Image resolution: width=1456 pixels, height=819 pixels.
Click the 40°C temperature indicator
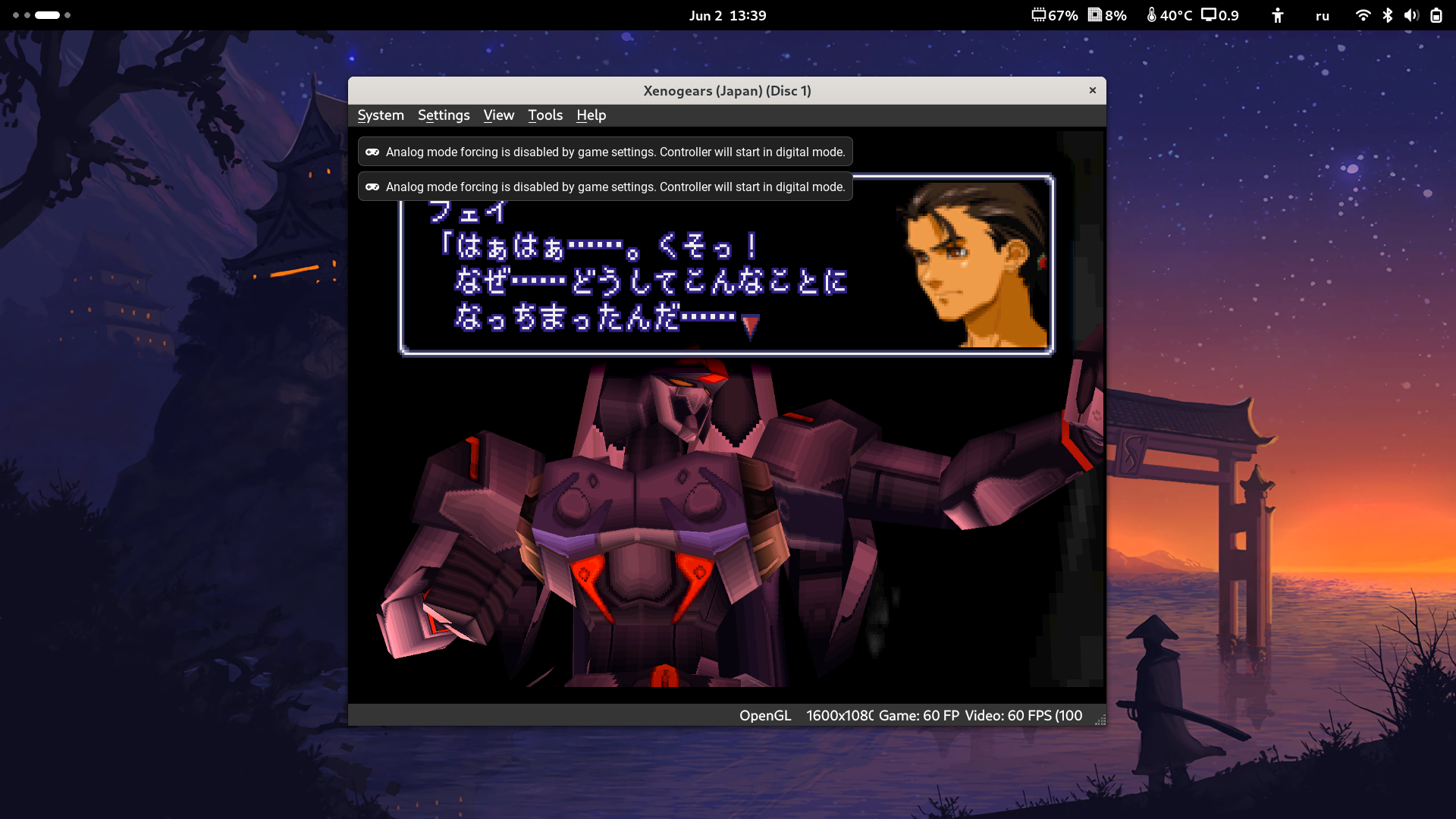pos(1169,15)
